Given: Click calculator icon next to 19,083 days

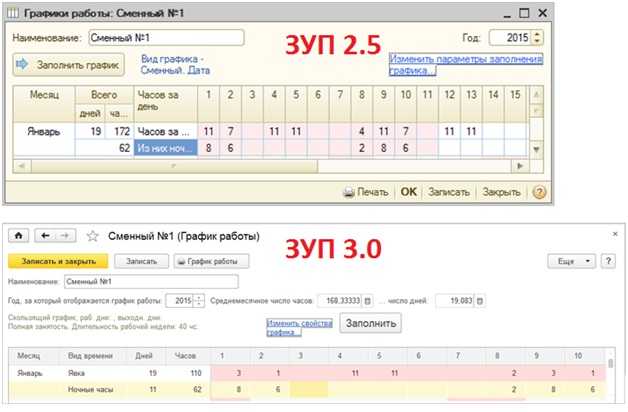Looking at the screenshot, I should (480, 301).
